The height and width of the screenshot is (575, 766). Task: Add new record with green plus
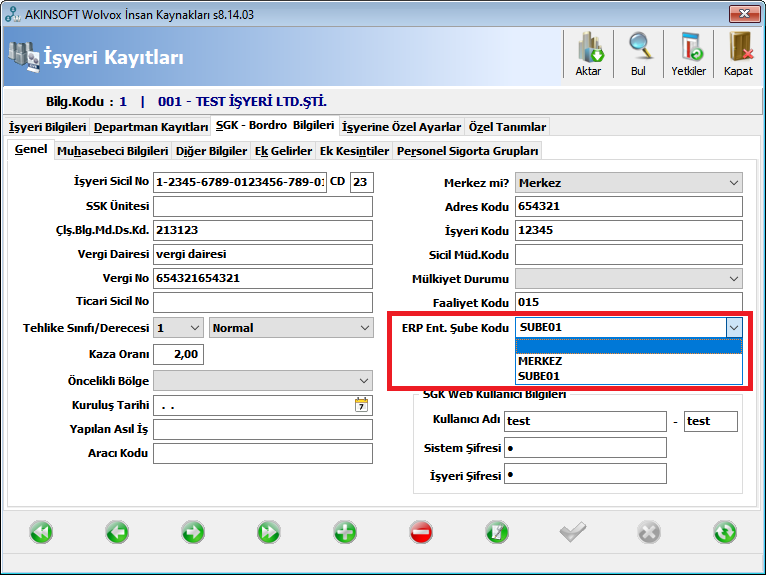point(345,532)
